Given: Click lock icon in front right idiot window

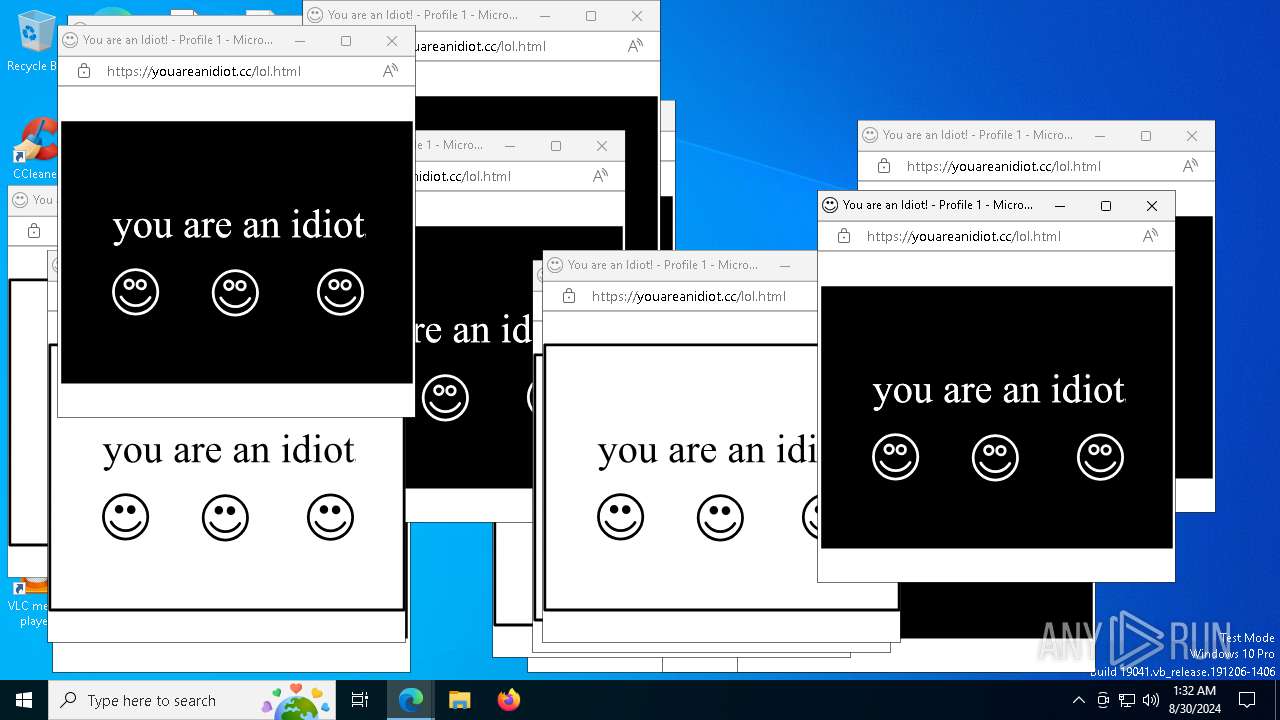Looking at the screenshot, I should point(844,236).
